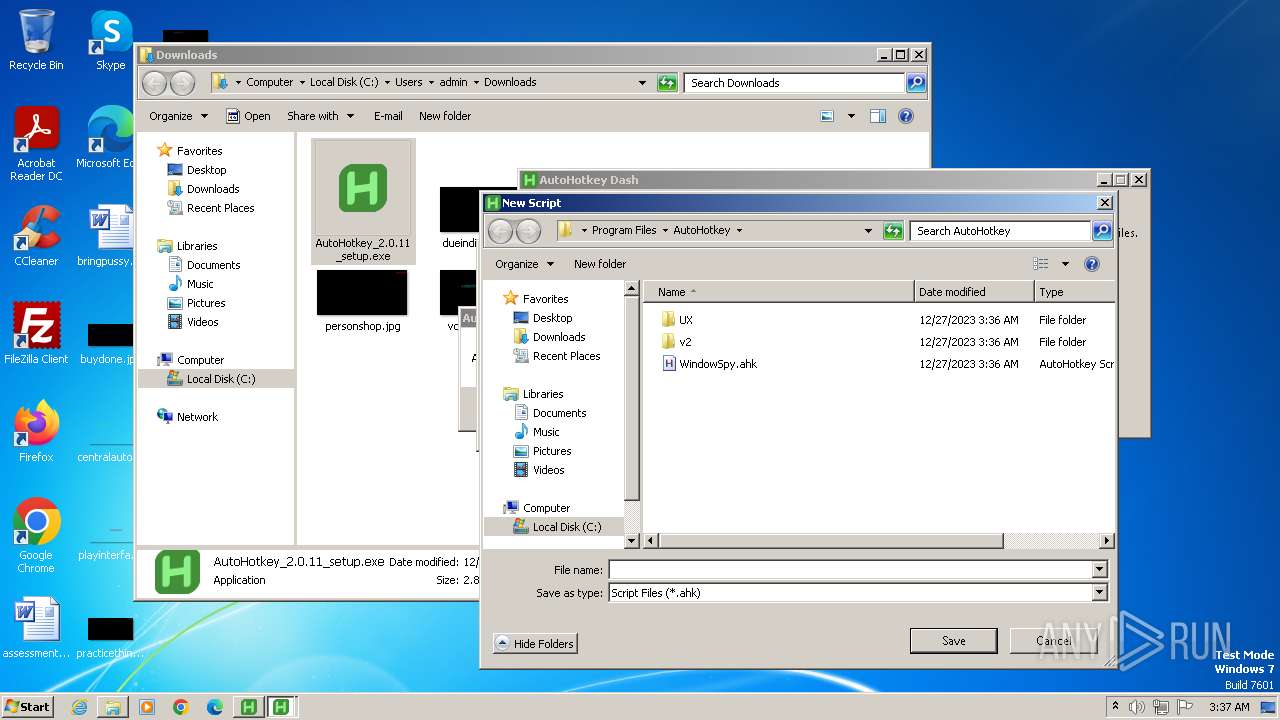Screen dimensions: 1280x720
Task: Open FileZilla Client desktop icon
Action: 36,333
